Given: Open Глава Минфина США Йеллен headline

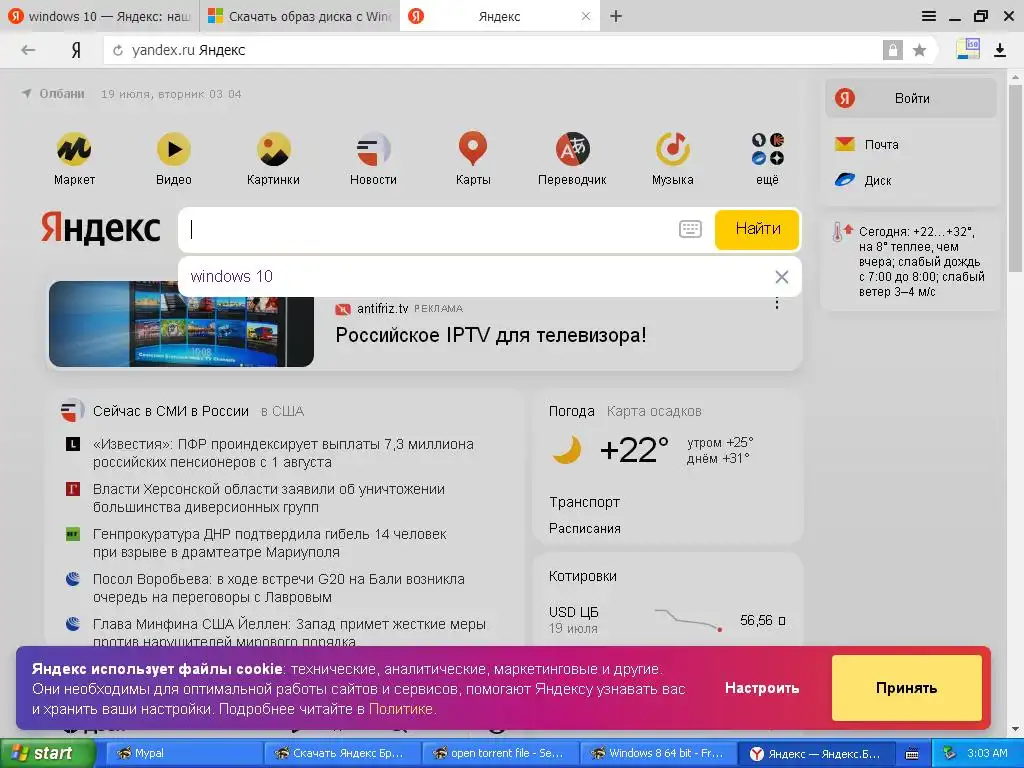Looking at the screenshot, I should (x=289, y=632).
